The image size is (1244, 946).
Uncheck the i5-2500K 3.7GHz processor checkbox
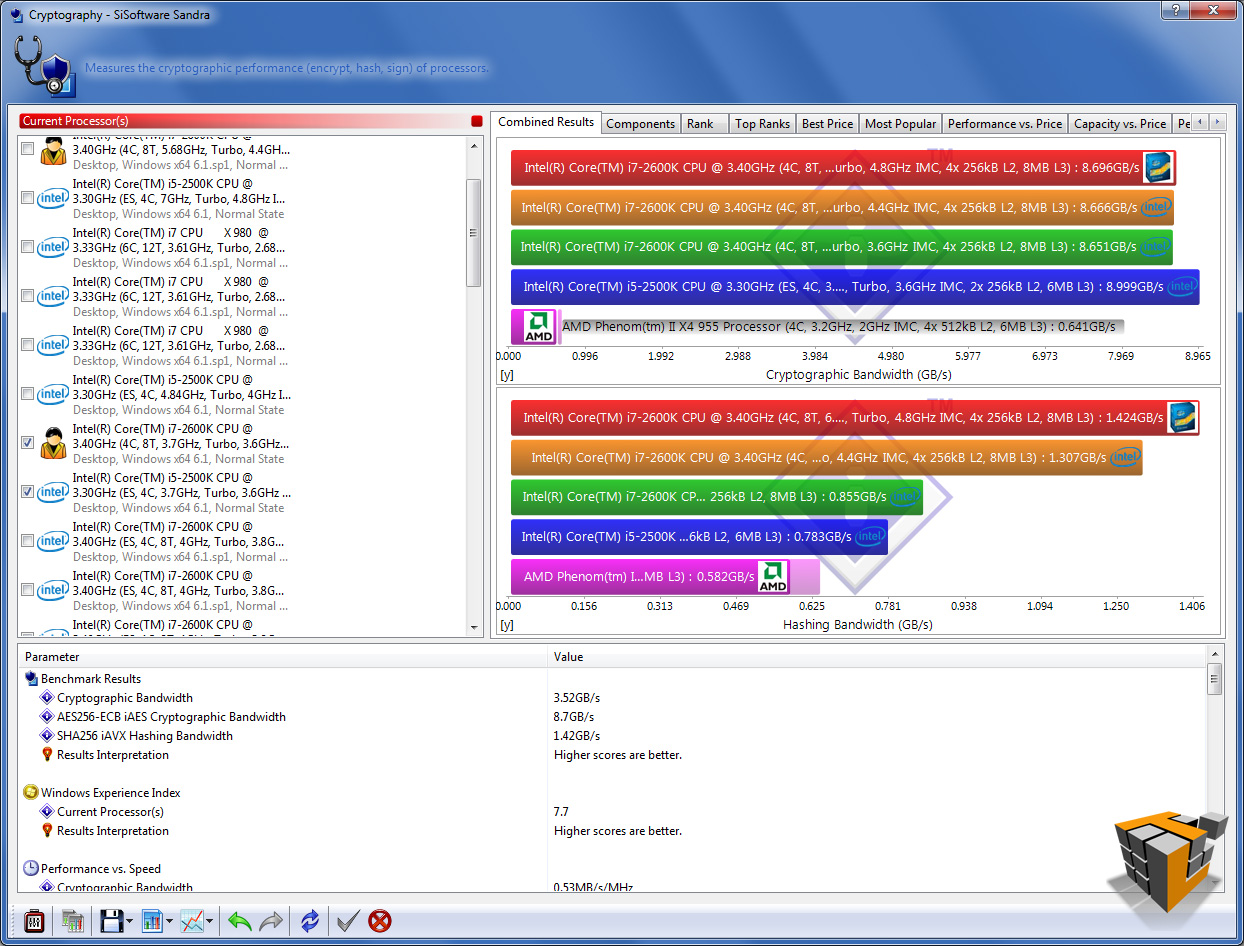point(27,492)
